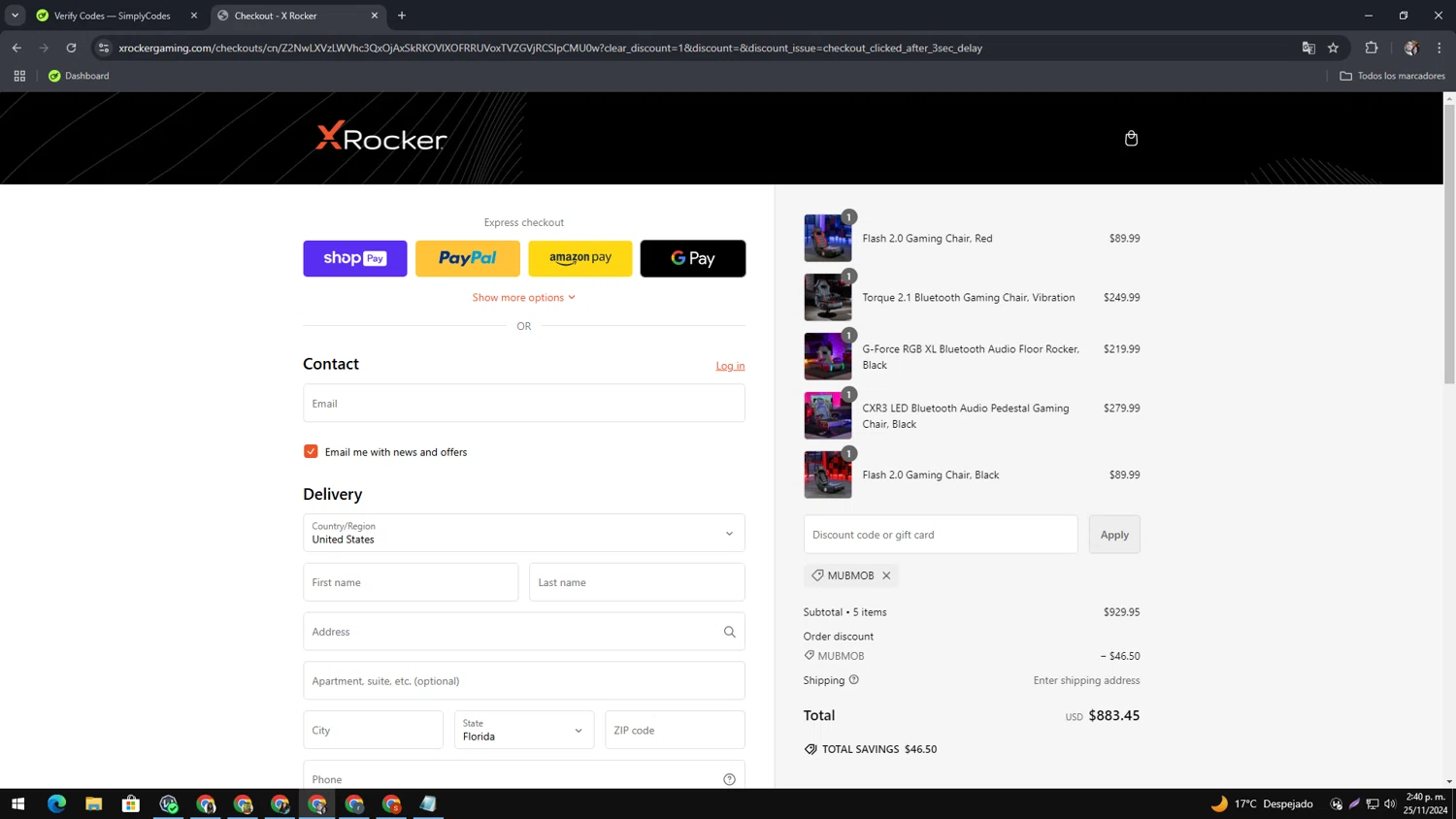This screenshot has height=819, width=1456.
Task: Click the City field
Action: 373,730
